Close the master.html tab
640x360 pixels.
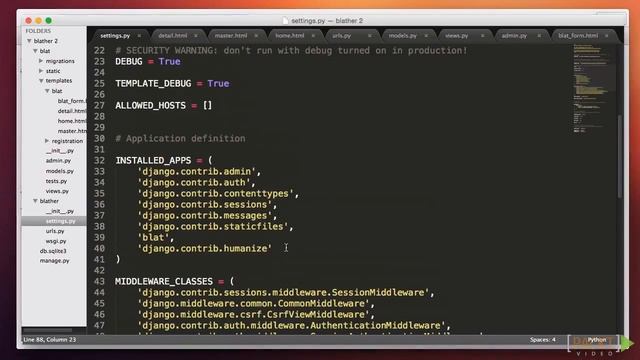(256, 36)
